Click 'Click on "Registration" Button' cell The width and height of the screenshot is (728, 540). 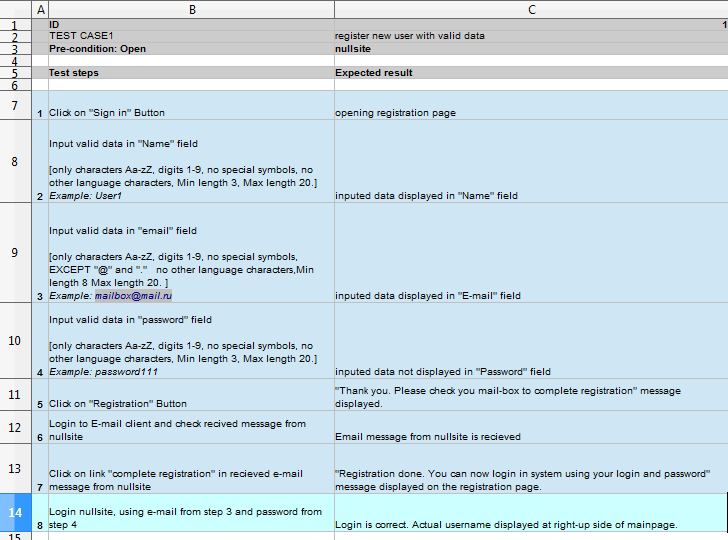click(191, 395)
